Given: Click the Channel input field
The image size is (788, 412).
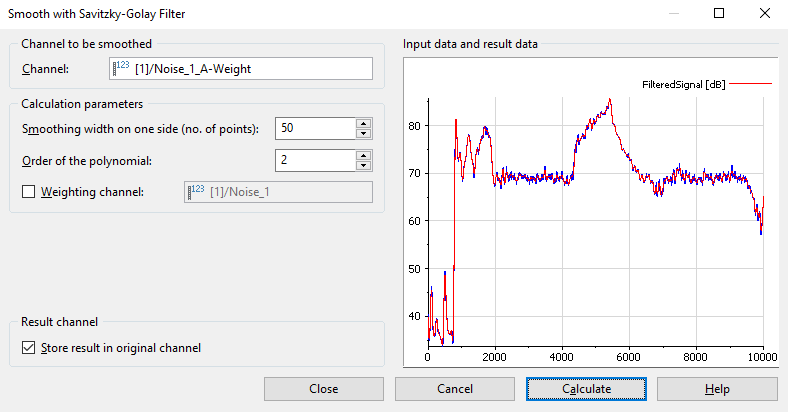Looking at the screenshot, I should 250,68.
